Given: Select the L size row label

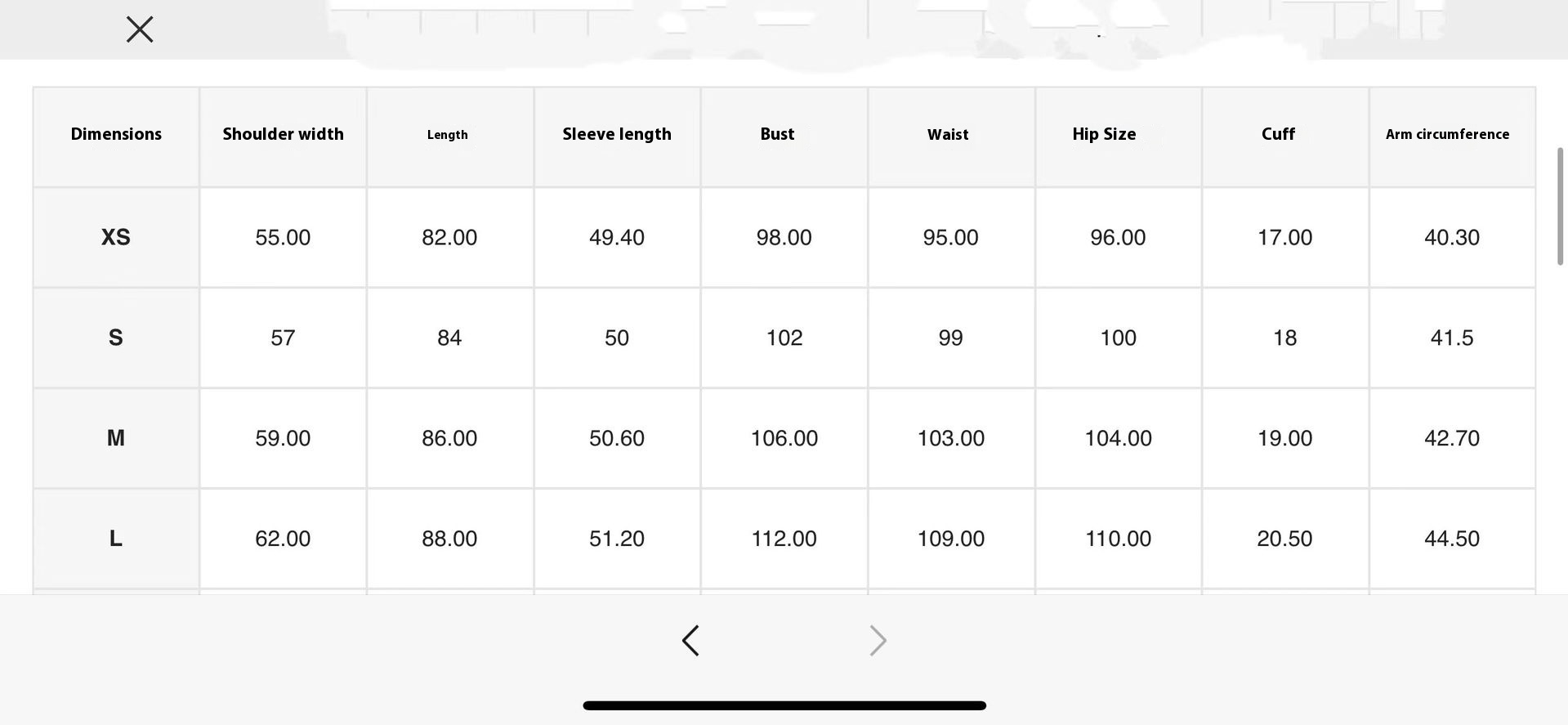Looking at the screenshot, I should [x=116, y=539].
